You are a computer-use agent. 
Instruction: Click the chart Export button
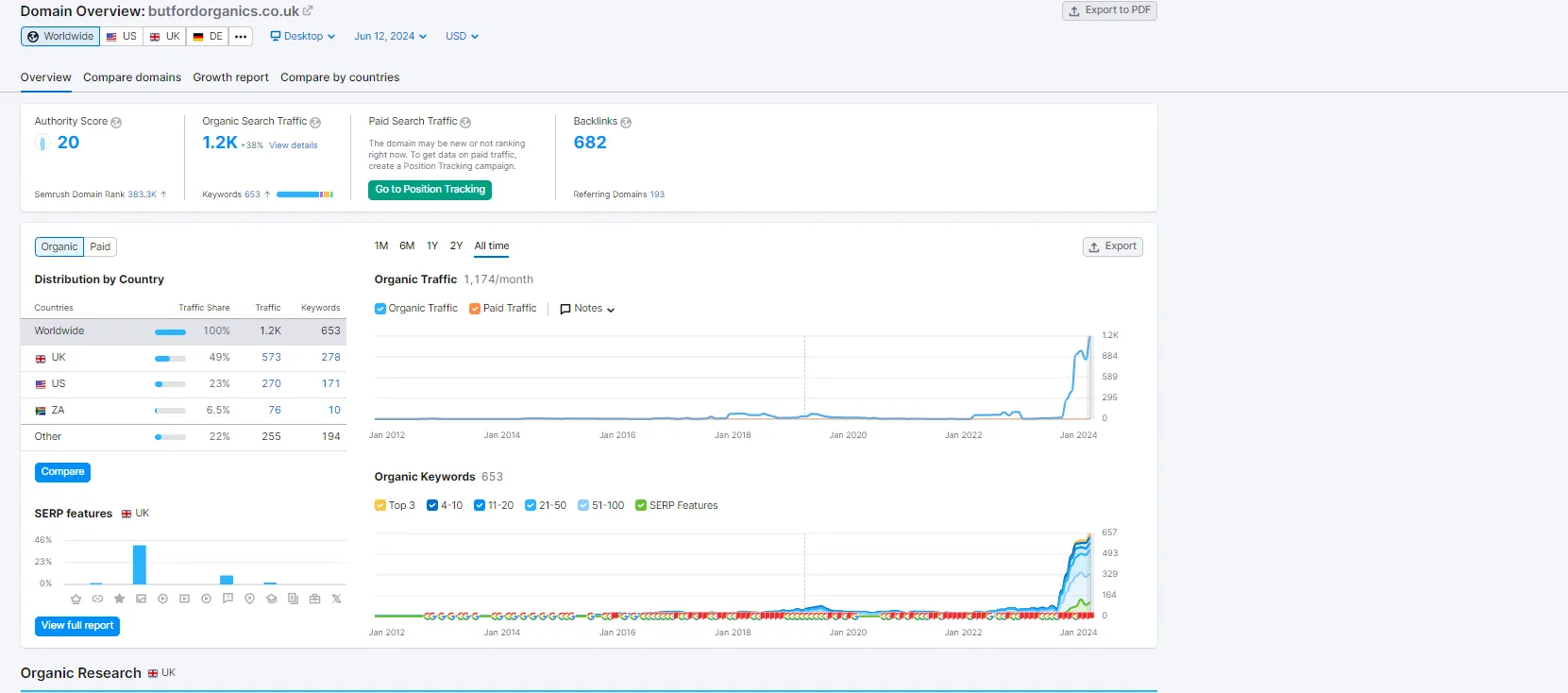pyautogui.click(x=1113, y=246)
